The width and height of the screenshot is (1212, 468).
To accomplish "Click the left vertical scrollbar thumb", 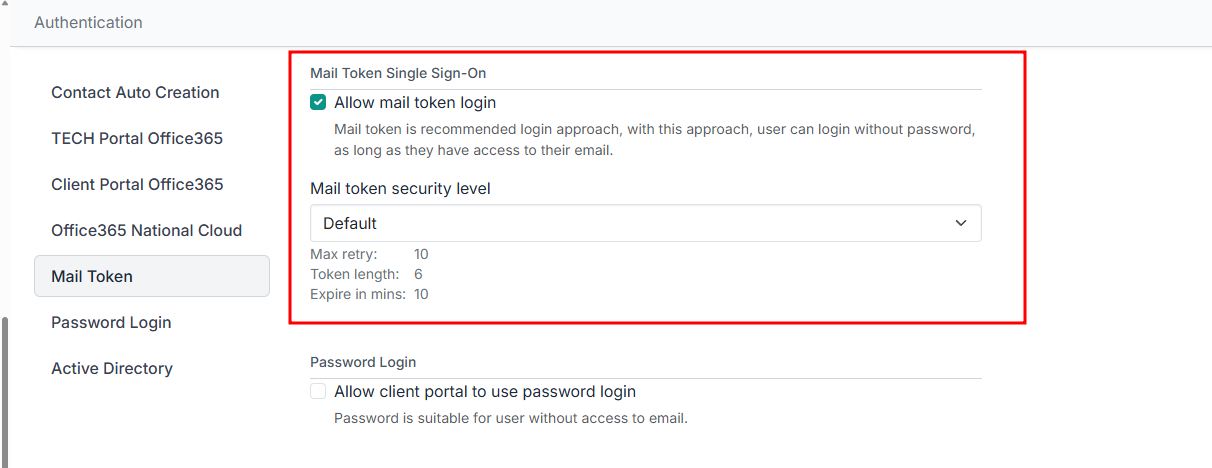I will [x=5, y=390].
